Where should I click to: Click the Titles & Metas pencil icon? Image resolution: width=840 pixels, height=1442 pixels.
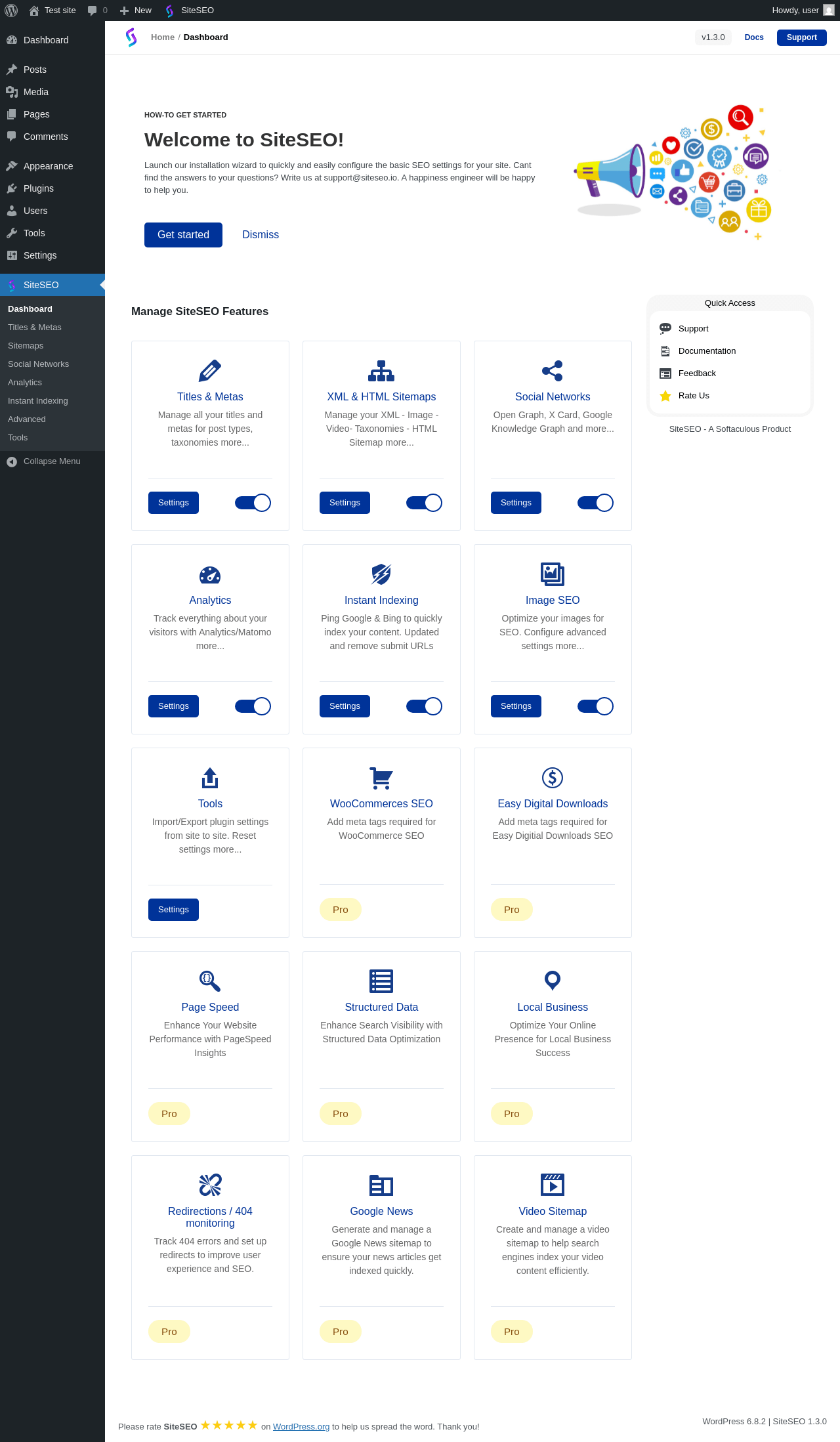pos(210,371)
